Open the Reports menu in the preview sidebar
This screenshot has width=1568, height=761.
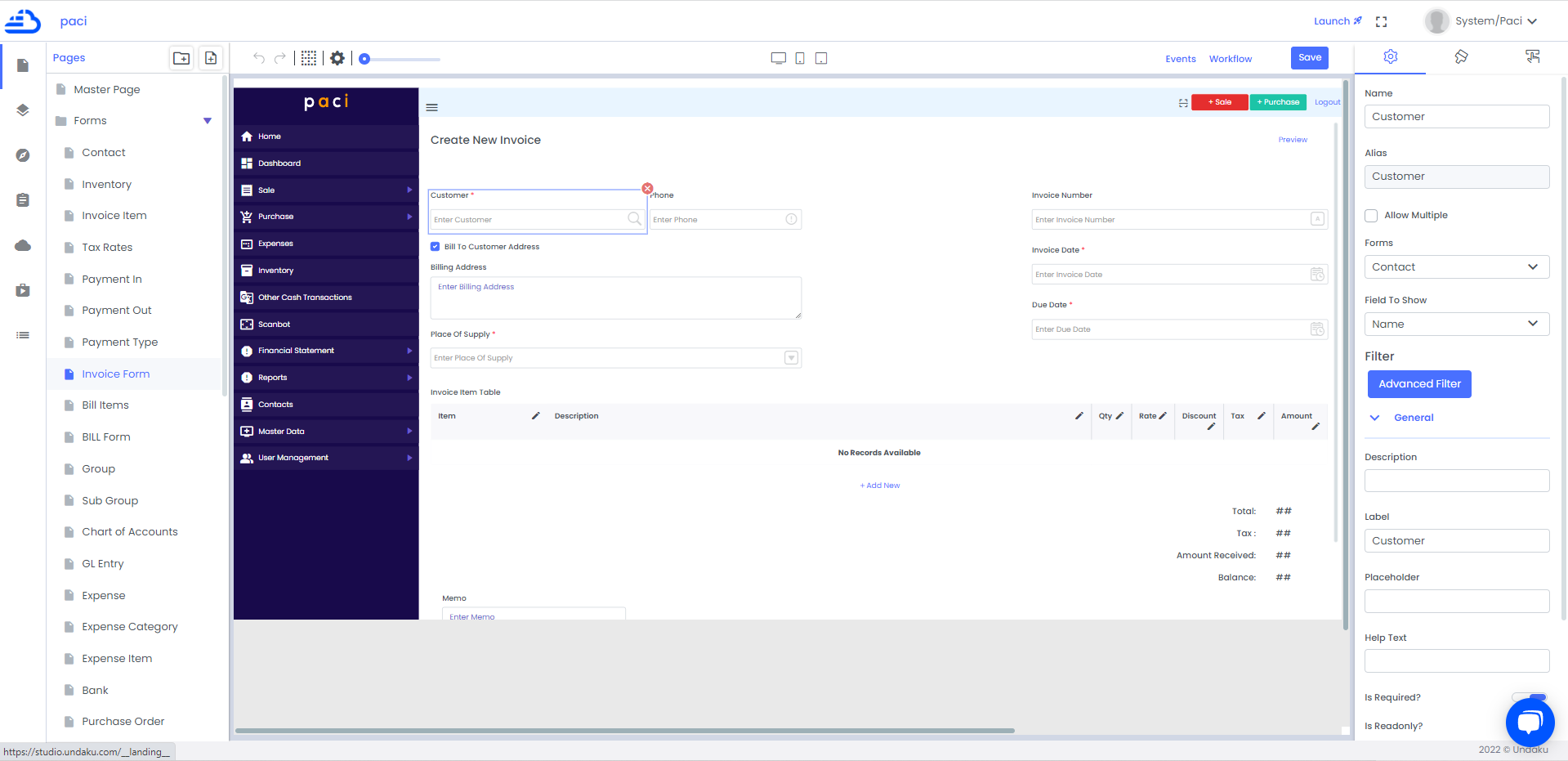326,377
